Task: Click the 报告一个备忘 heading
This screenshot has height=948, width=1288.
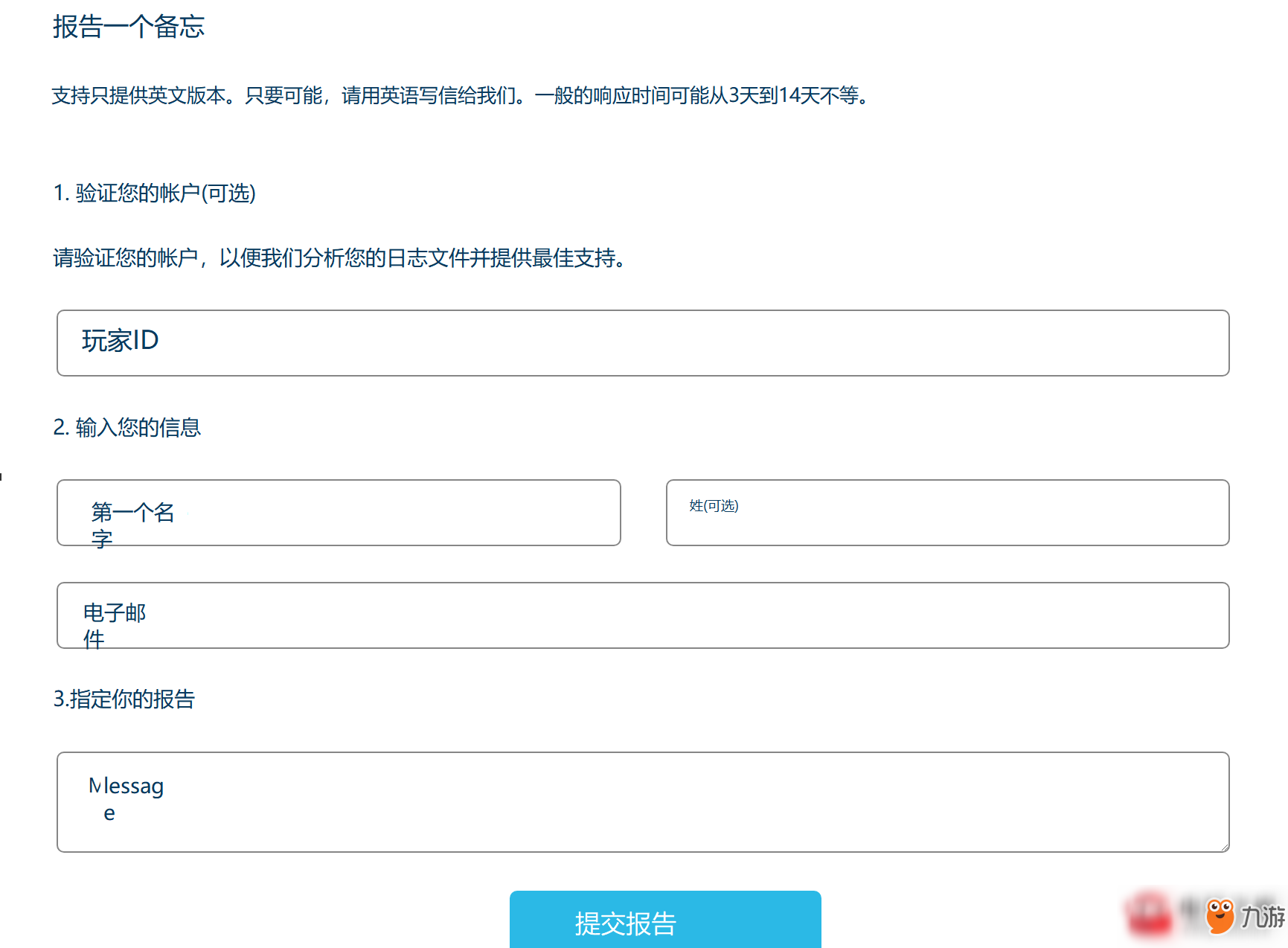Action: tap(129, 27)
